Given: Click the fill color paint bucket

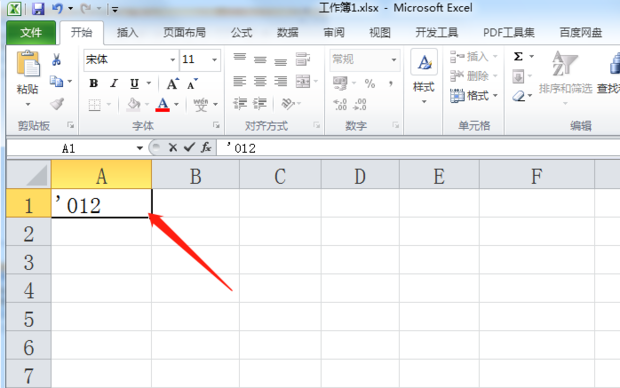Looking at the screenshot, I should pos(133,105).
